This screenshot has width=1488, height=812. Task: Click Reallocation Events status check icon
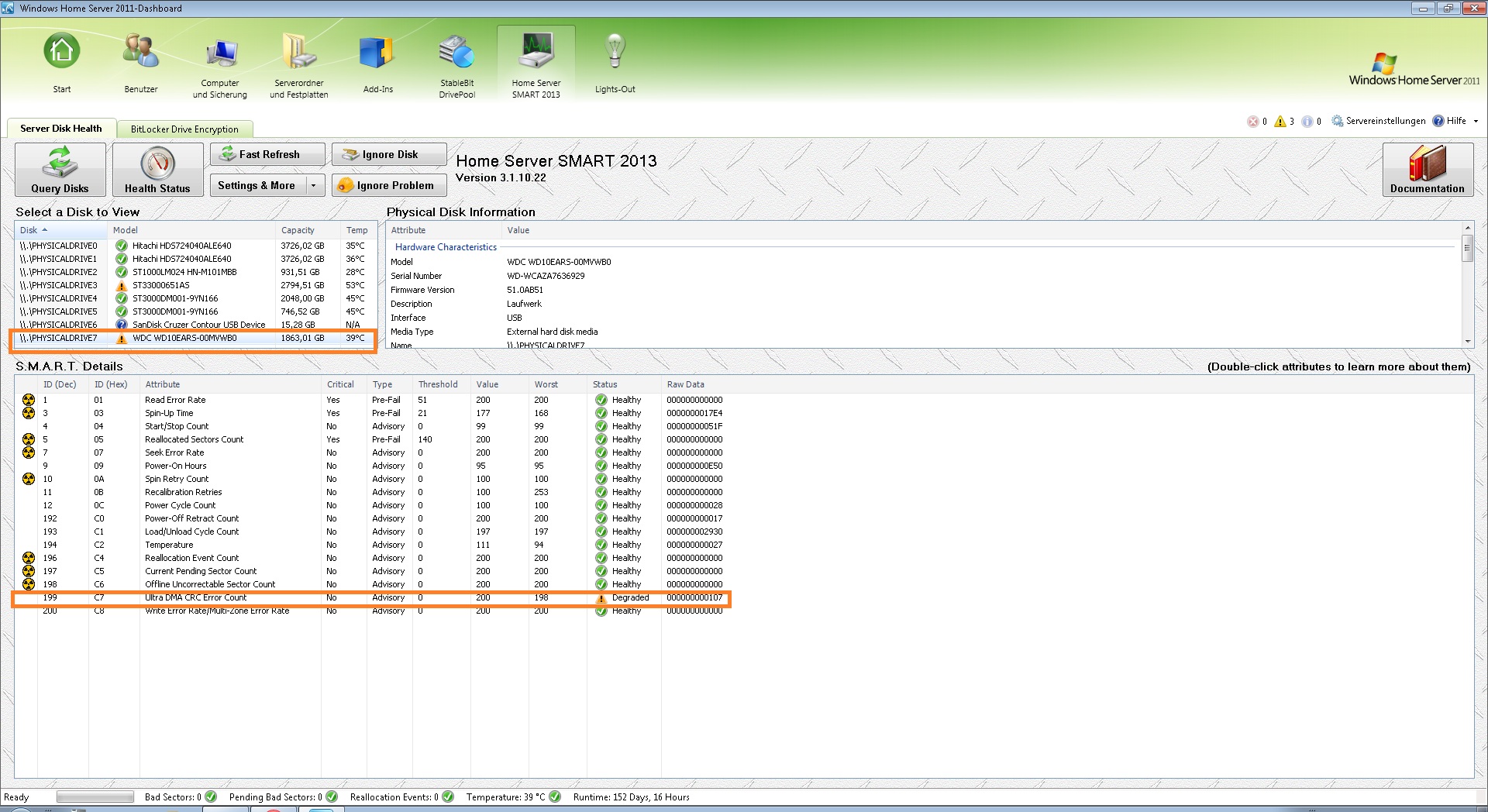(x=448, y=797)
